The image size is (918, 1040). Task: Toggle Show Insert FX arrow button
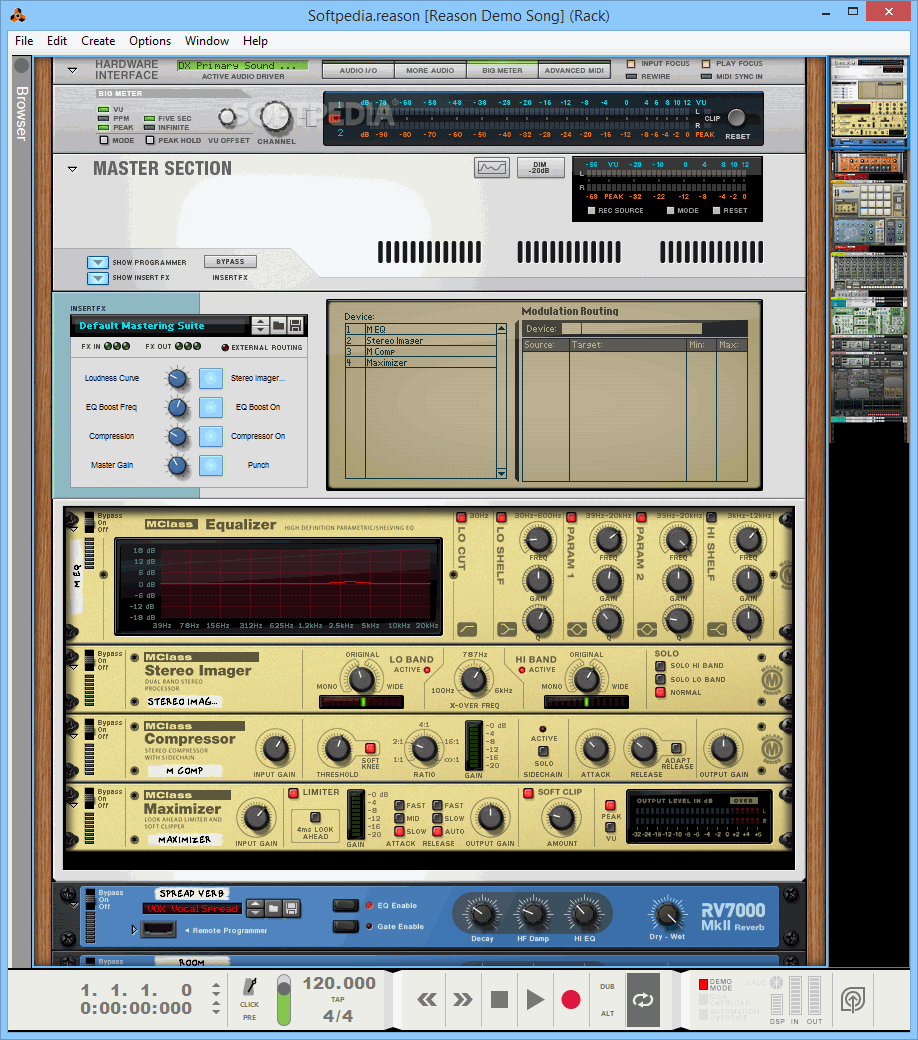(x=98, y=278)
